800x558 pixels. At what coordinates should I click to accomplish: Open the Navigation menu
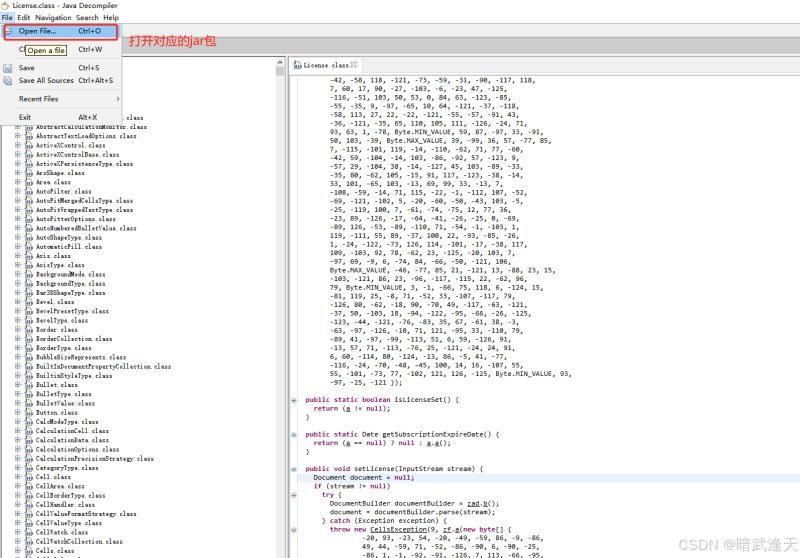(53, 17)
